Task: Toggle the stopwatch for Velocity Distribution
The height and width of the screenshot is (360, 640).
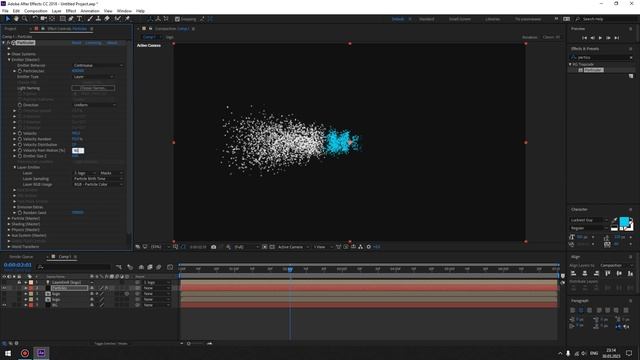Action: tap(20, 145)
